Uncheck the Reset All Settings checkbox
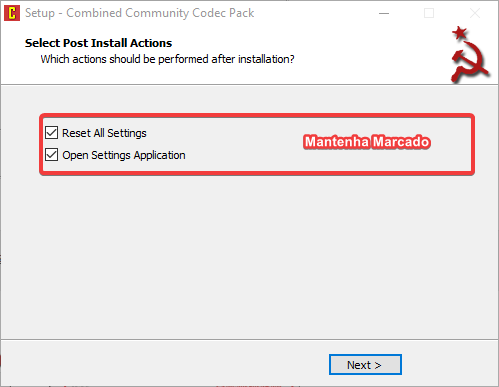The width and height of the screenshot is (499, 387). (52, 133)
